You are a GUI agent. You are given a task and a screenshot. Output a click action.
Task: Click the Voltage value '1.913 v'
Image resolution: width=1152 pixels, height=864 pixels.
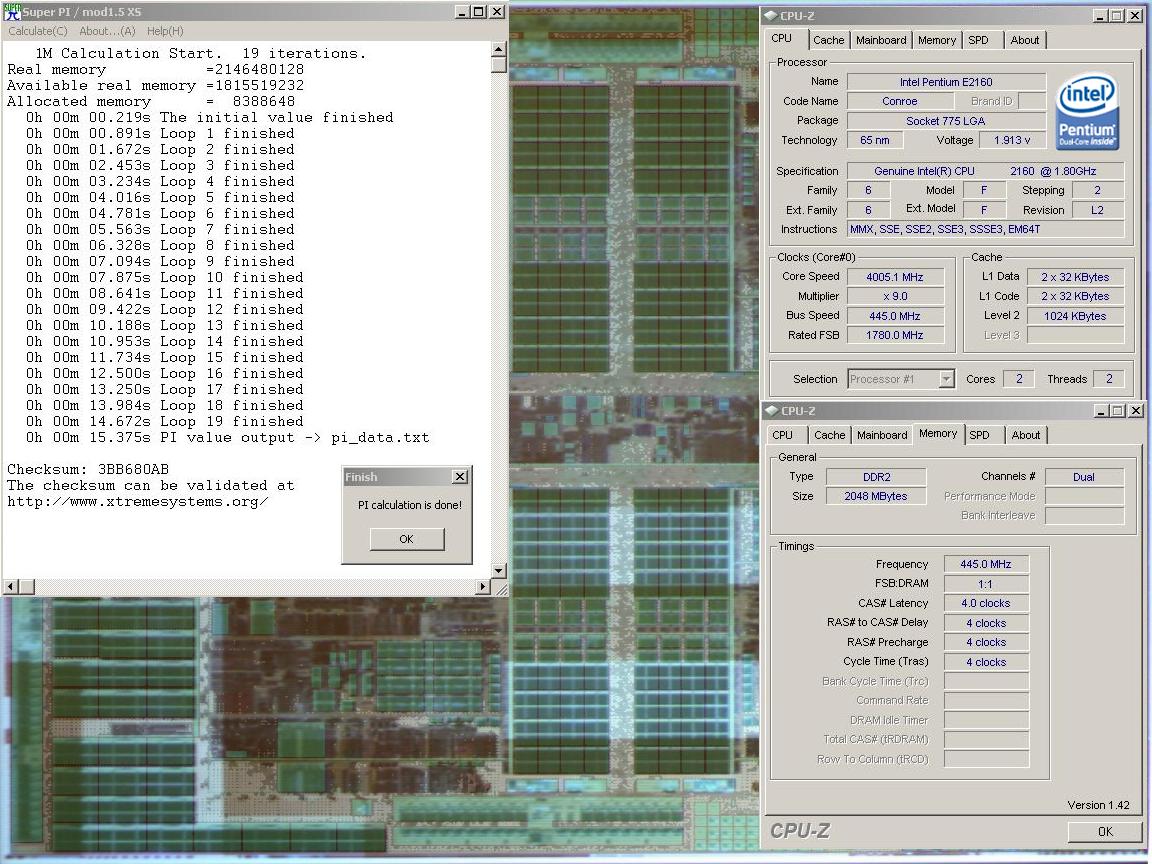[x=1012, y=140]
